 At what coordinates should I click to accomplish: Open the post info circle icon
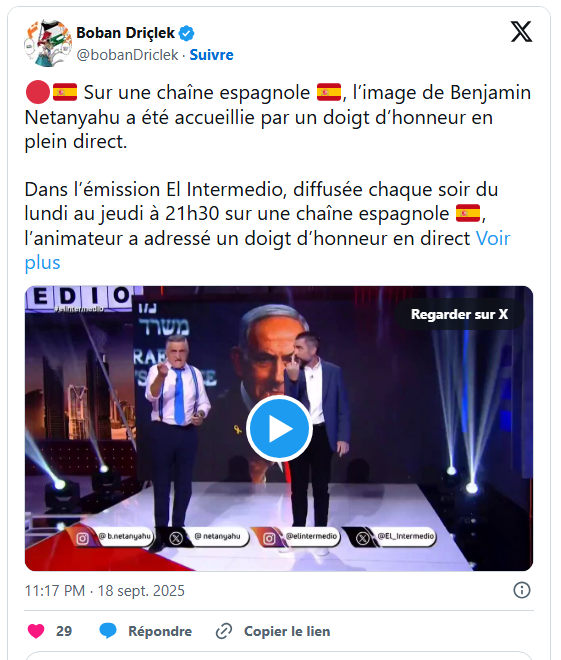point(522,590)
